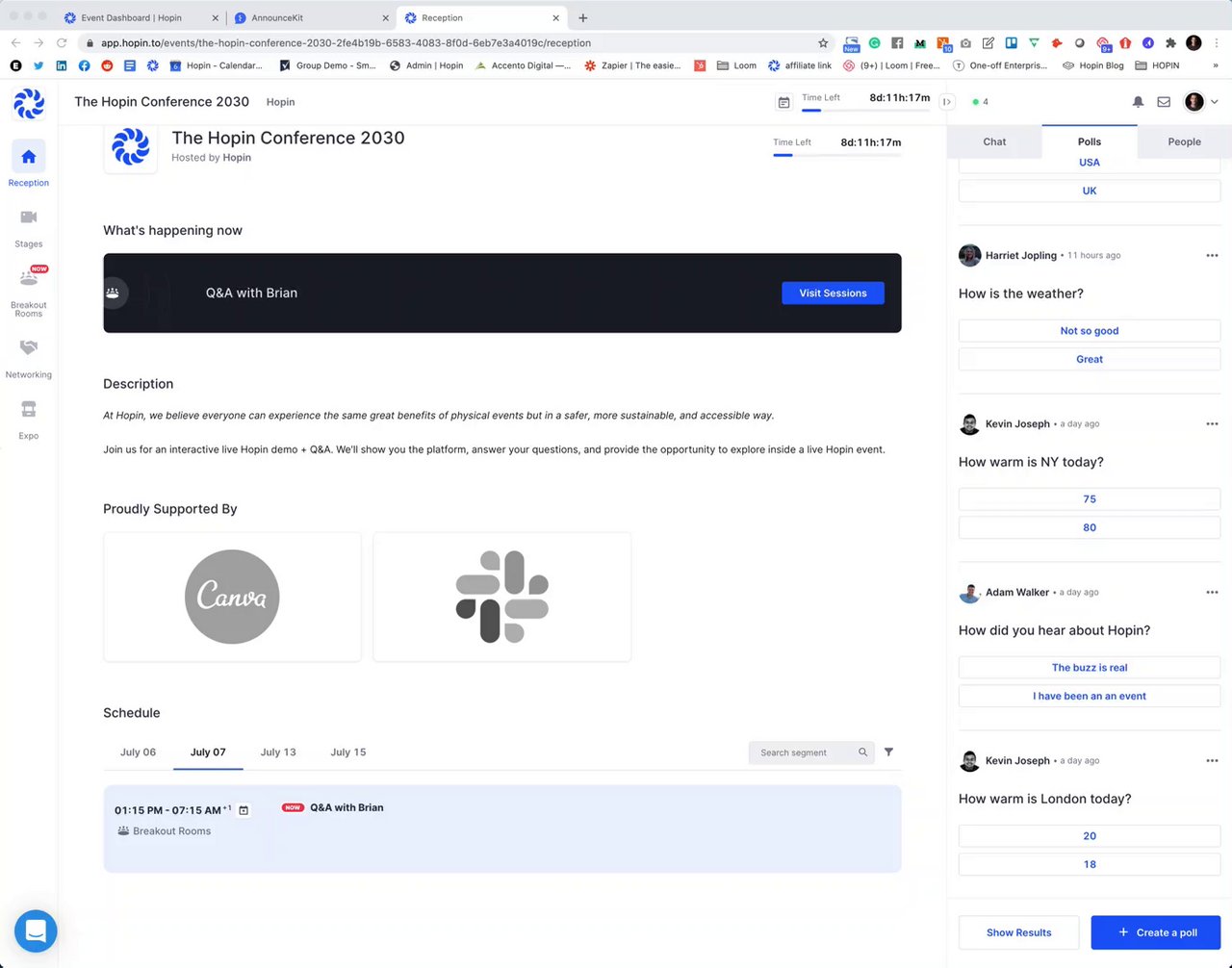Click the header Time Left progress bar

pyautogui.click(x=865, y=111)
